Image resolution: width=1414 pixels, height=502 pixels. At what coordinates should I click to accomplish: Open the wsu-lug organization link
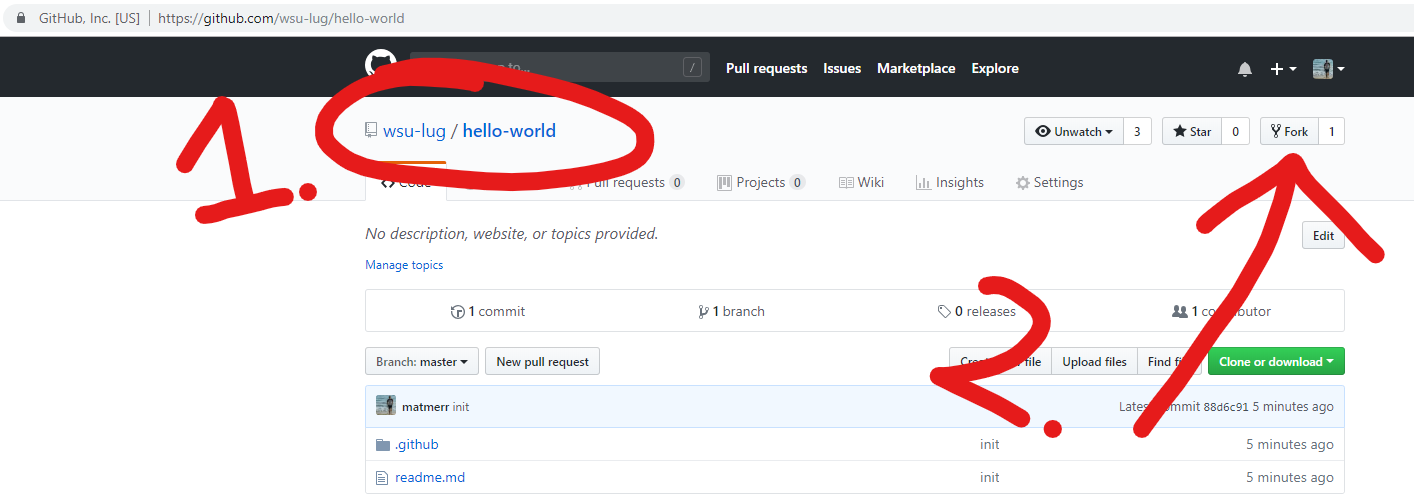(414, 131)
